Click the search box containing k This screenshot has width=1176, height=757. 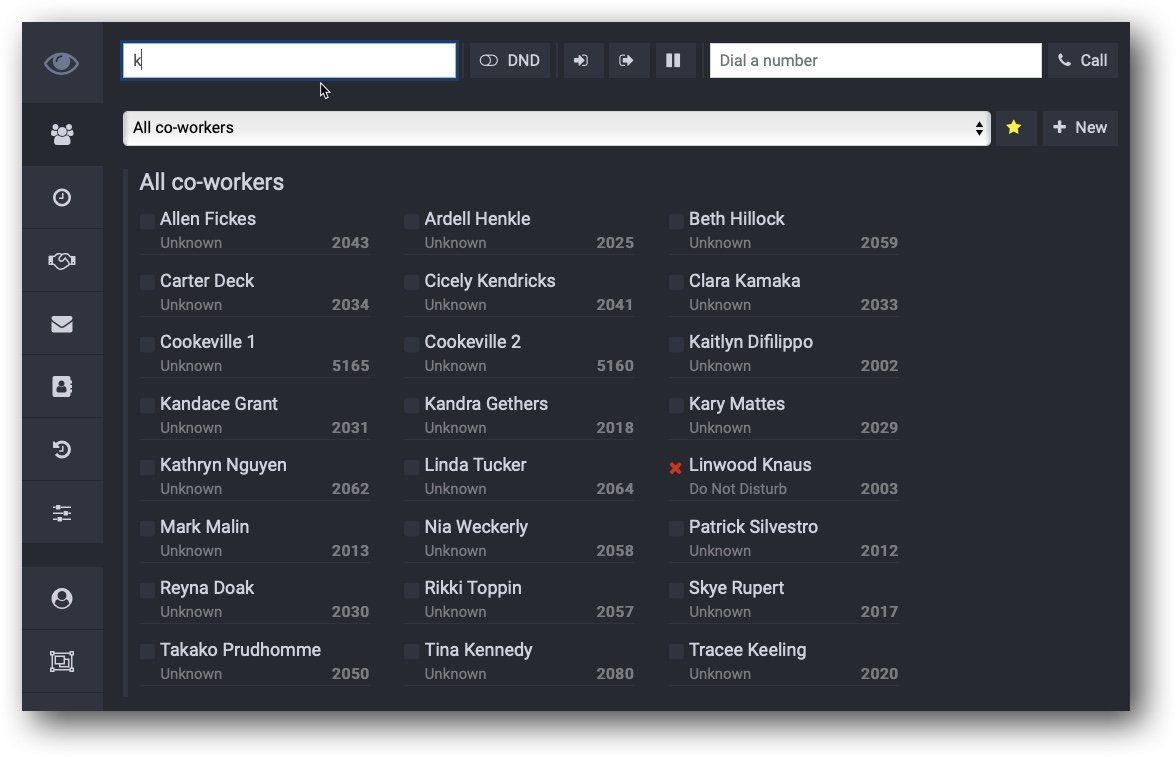289,60
